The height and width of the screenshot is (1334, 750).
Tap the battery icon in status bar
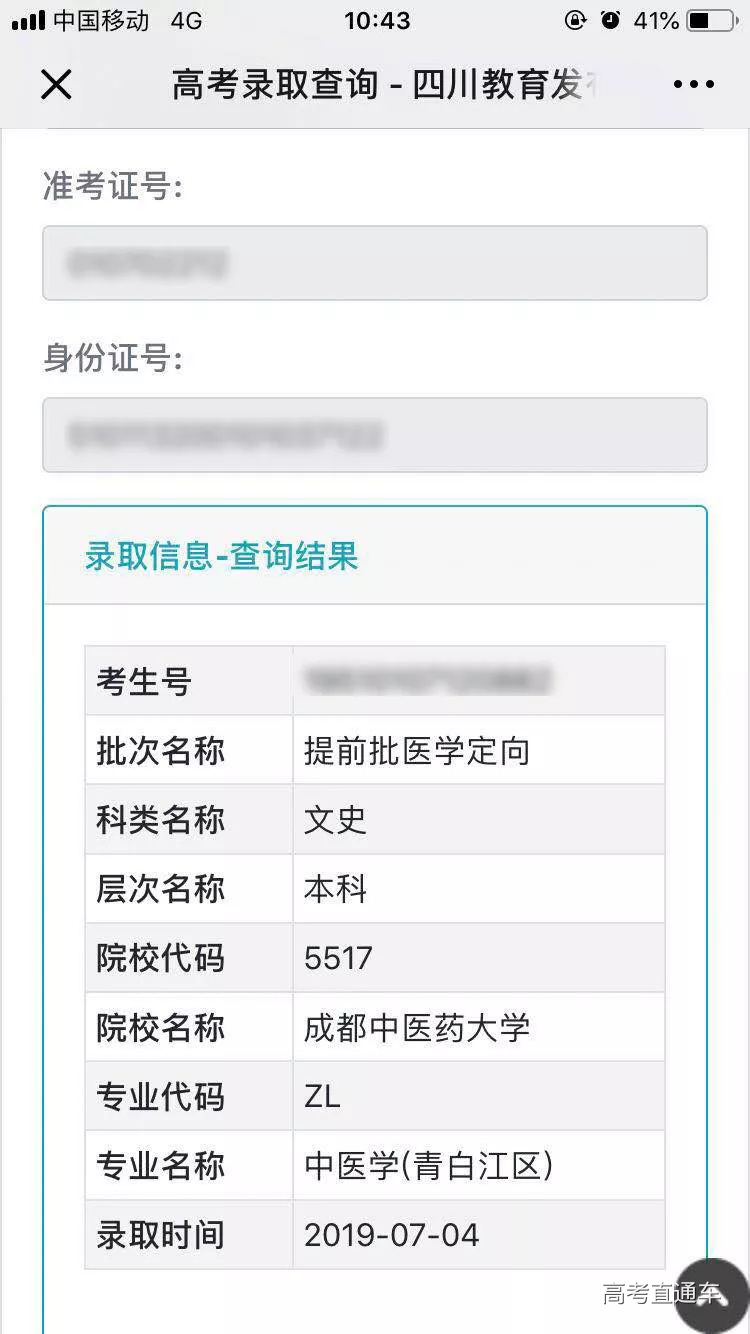[711, 21]
